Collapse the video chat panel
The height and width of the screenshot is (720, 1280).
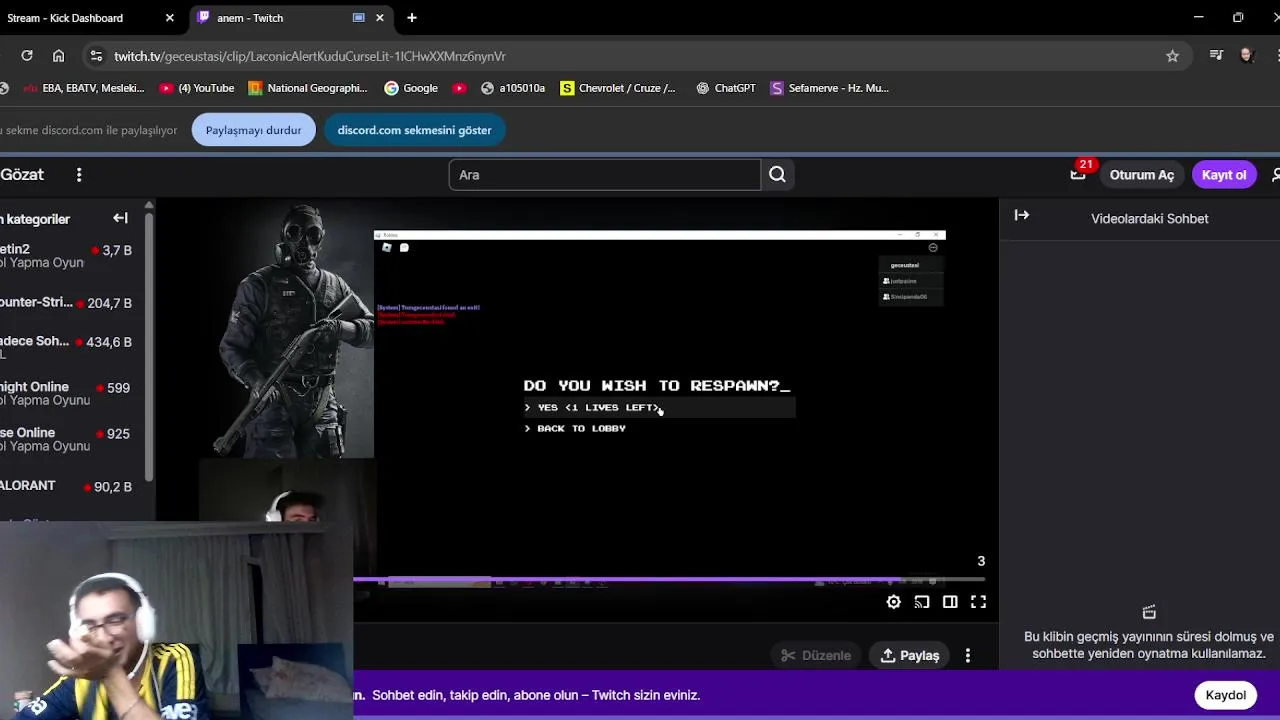point(1021,216)
